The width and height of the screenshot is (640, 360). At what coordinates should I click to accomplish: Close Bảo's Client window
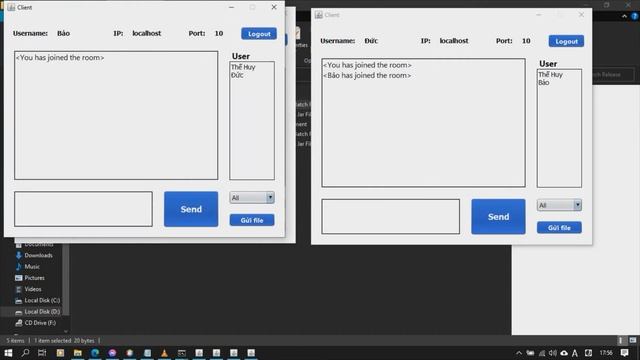tap(274, 7)
